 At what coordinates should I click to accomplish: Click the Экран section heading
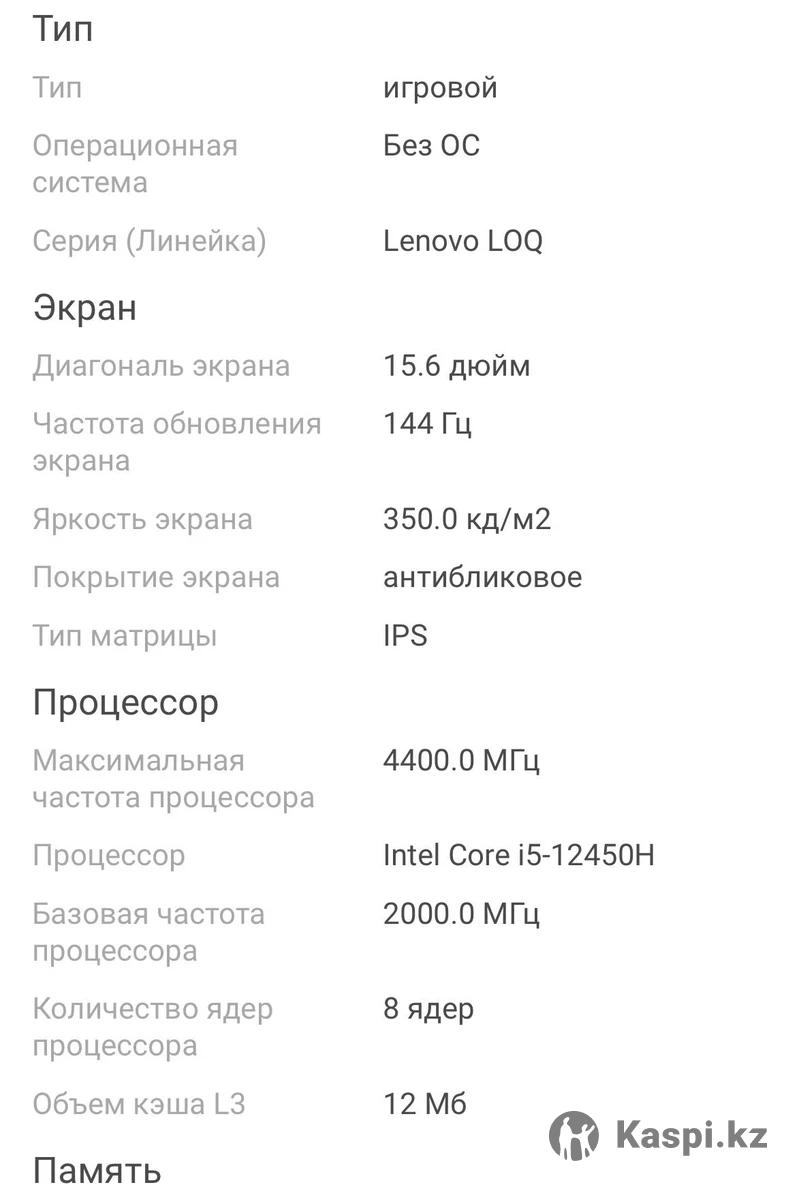click(85, 308)
